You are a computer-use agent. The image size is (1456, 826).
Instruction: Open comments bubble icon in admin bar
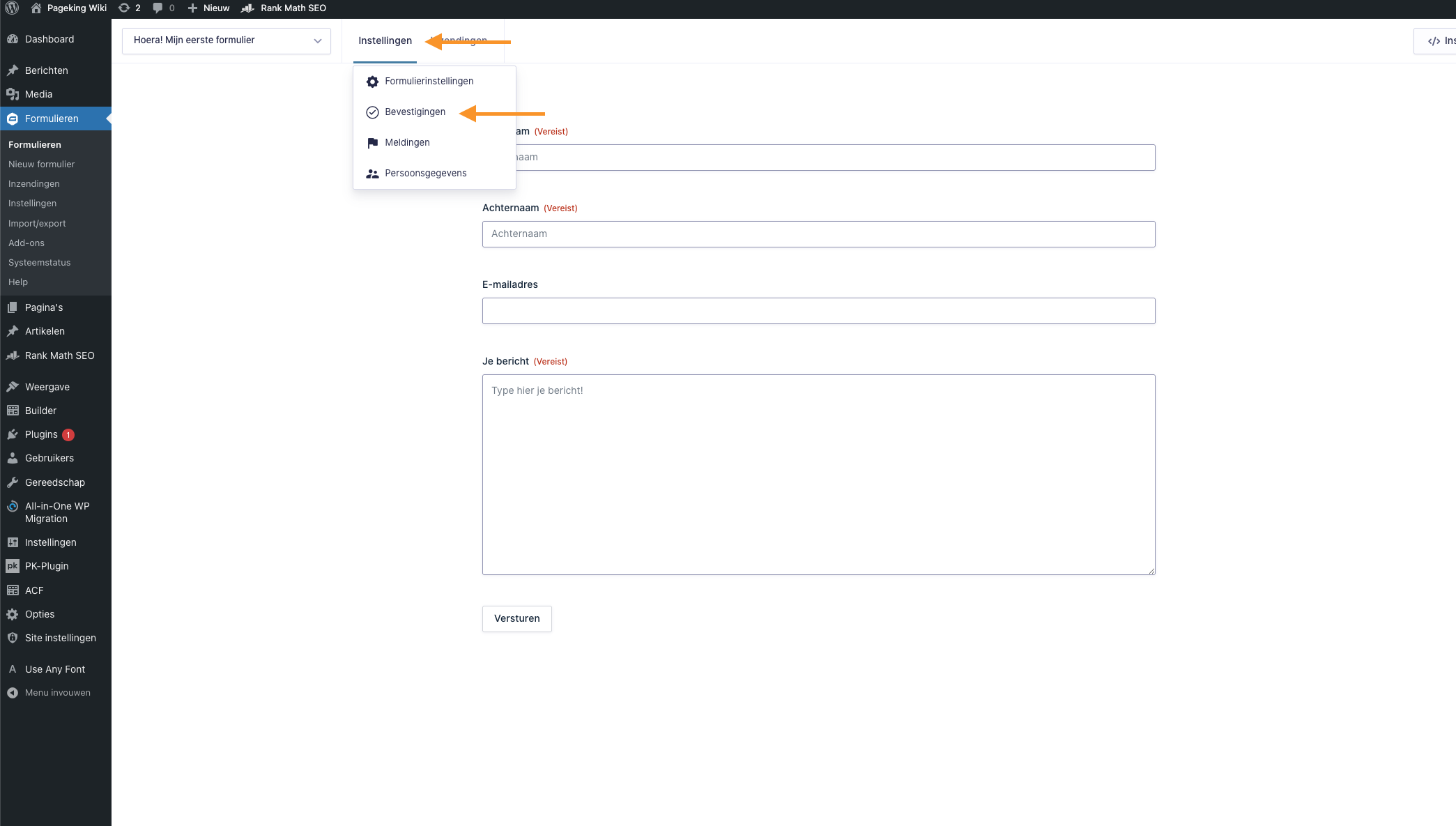tap(158, 8)
